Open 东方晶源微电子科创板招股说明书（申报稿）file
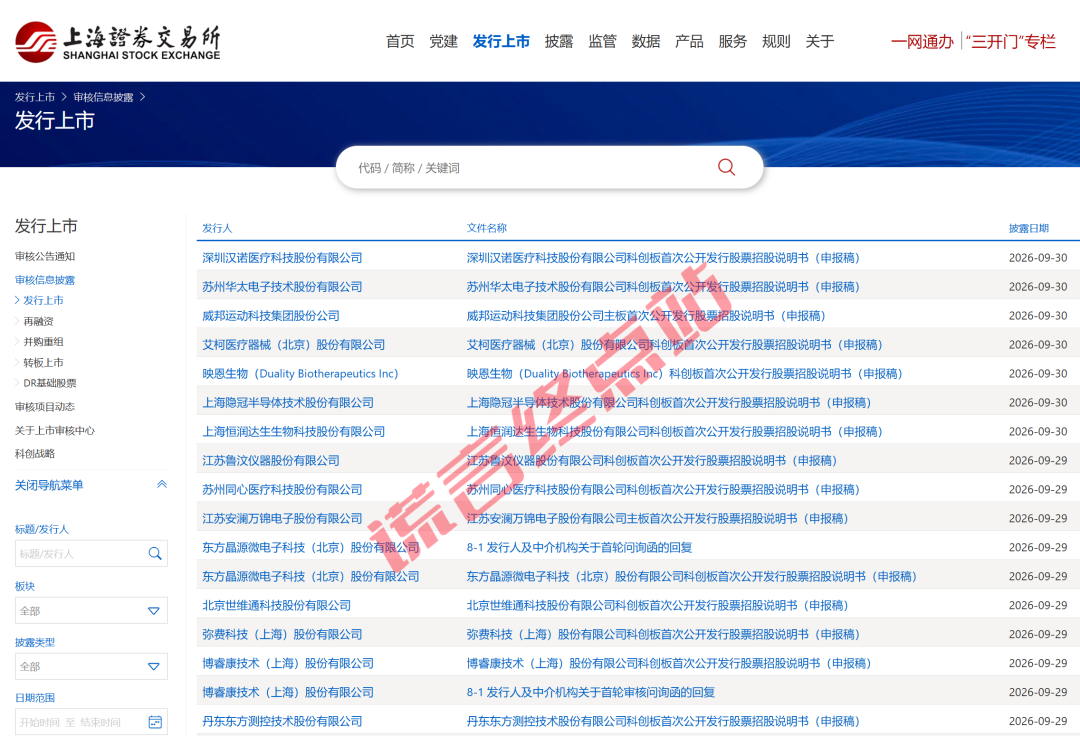The image size is (1080, 736). coord(692,576)
